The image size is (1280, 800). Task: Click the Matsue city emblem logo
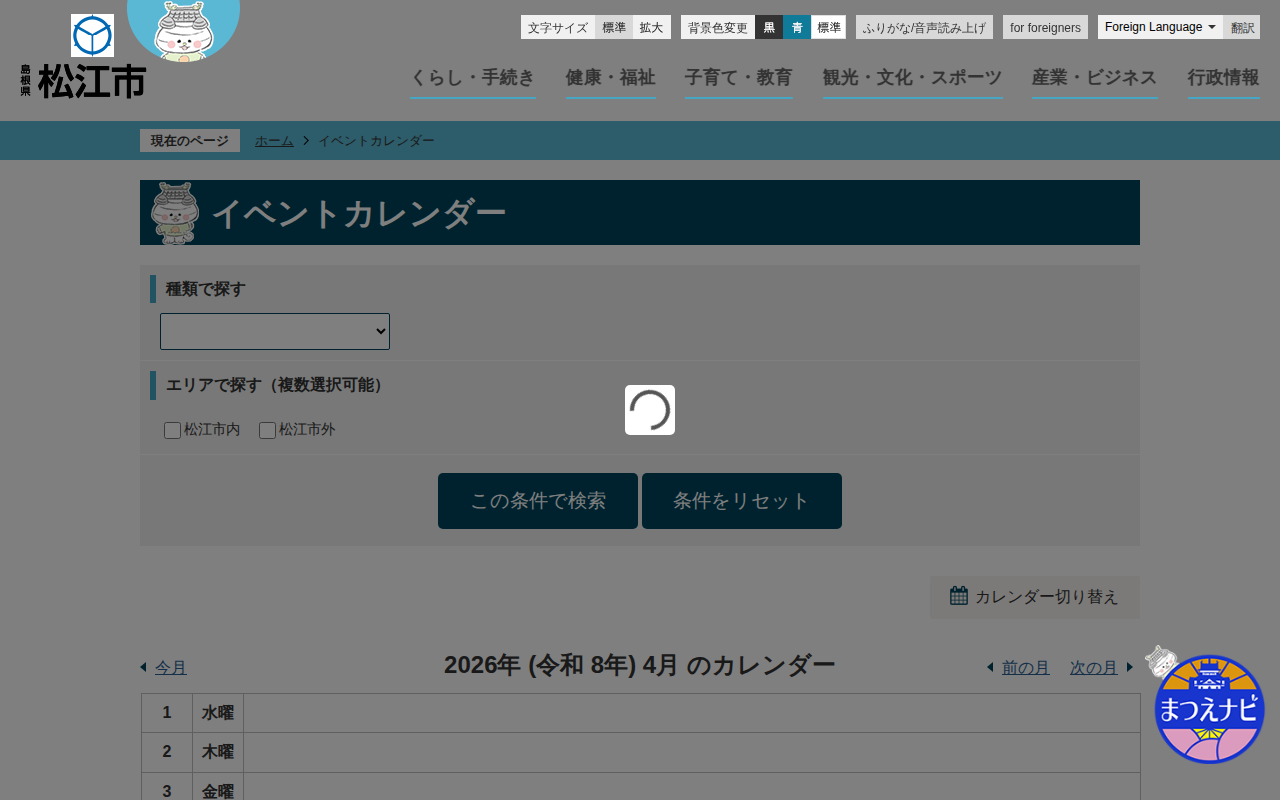(92, 36)
